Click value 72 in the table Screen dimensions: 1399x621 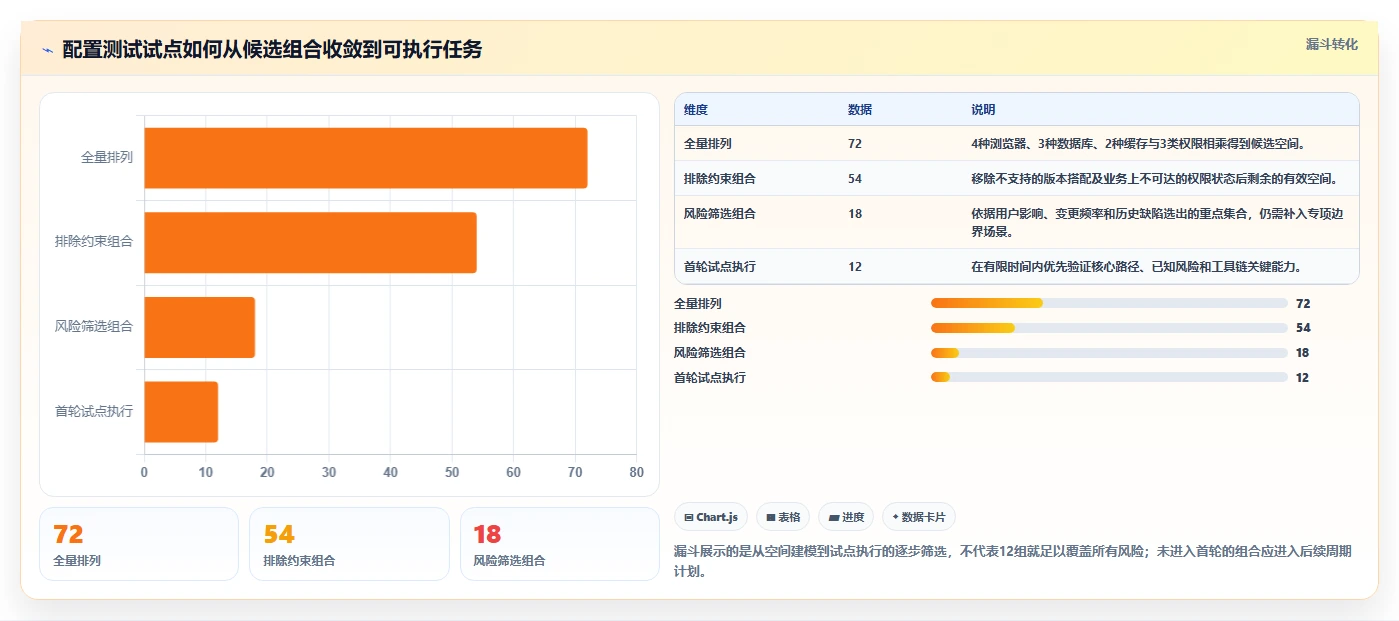click(855, 144)
